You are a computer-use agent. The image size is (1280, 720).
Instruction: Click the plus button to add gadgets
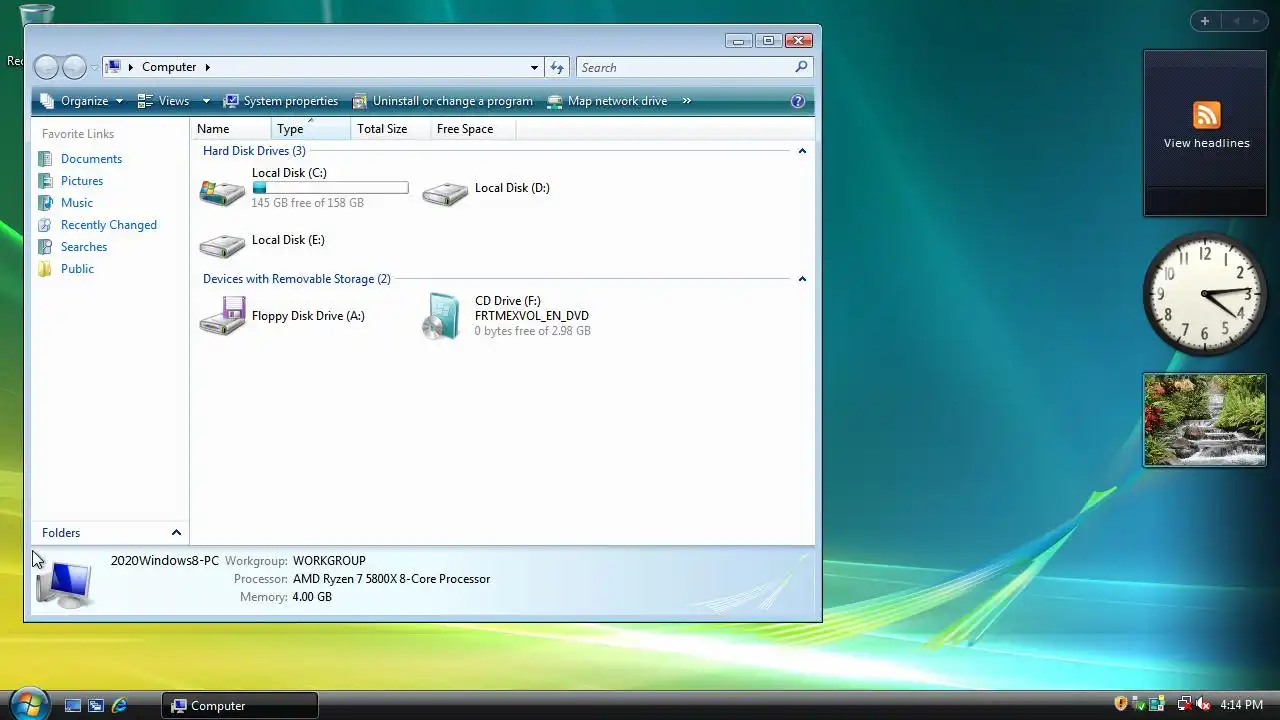(1205, 21)
